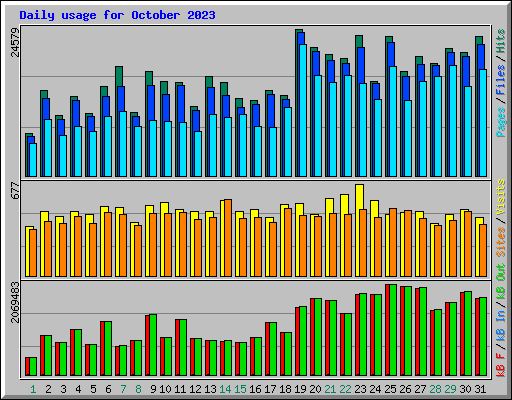Click day 21 on the x-axis

(330, 389)
